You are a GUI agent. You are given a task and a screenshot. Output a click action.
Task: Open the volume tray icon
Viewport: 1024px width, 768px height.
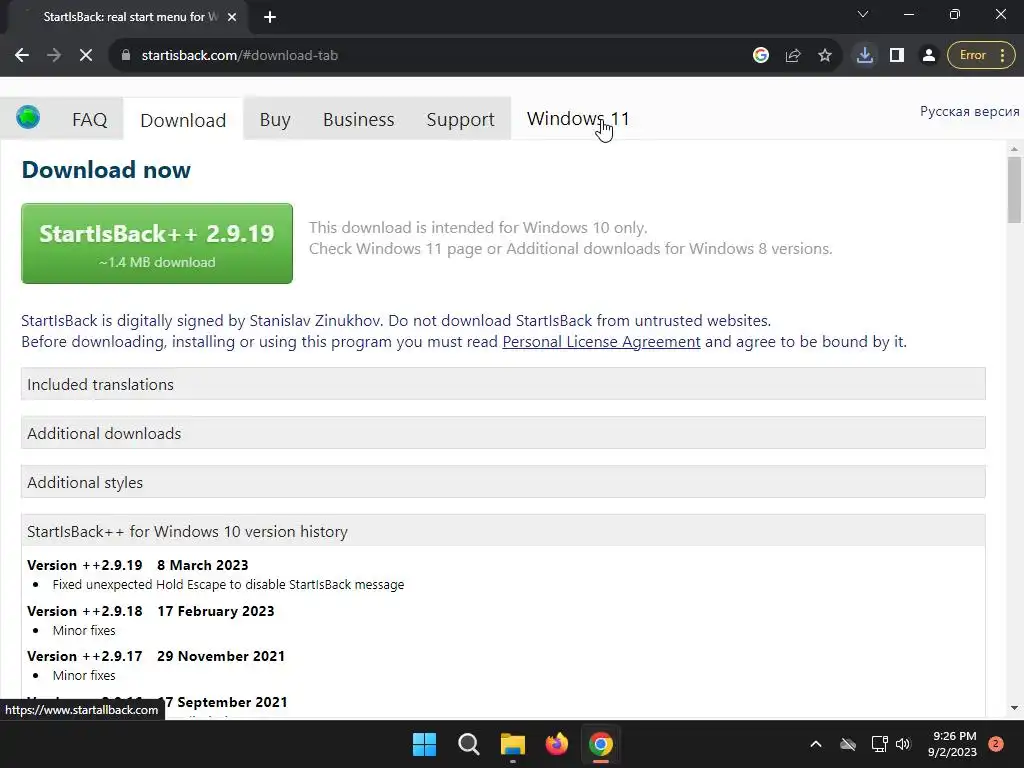903,744
